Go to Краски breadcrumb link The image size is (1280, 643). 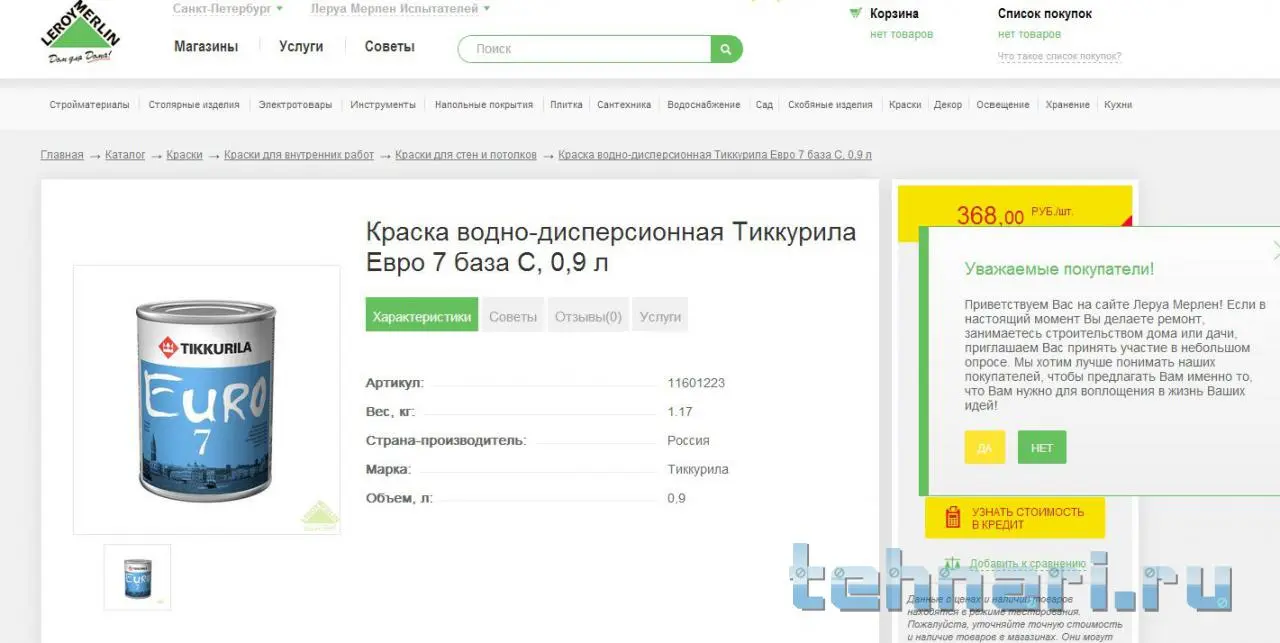click(185, 155)
